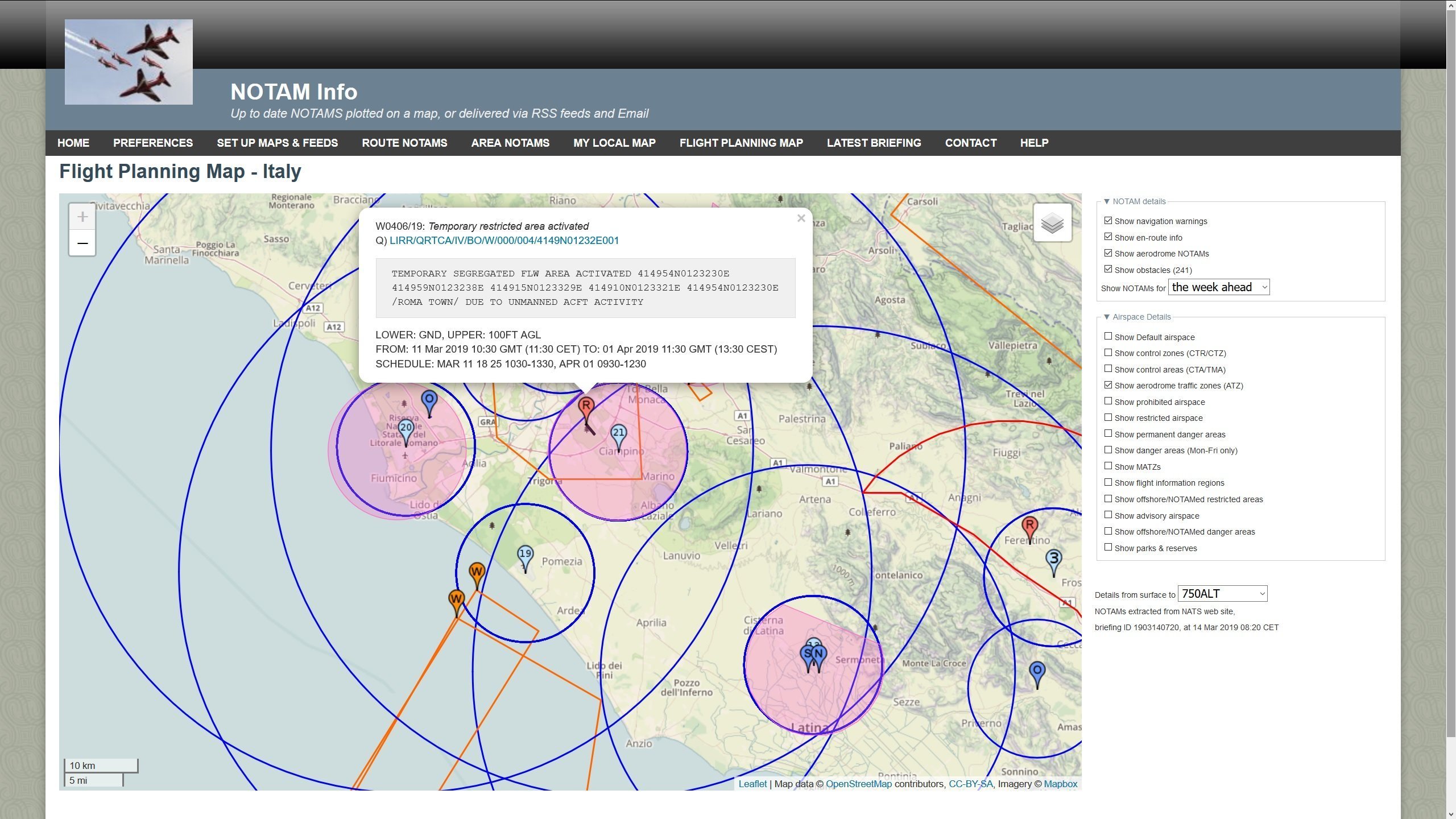
Task: Select the marker numbered 19 near Pomezia
Action: click(525, 559)
